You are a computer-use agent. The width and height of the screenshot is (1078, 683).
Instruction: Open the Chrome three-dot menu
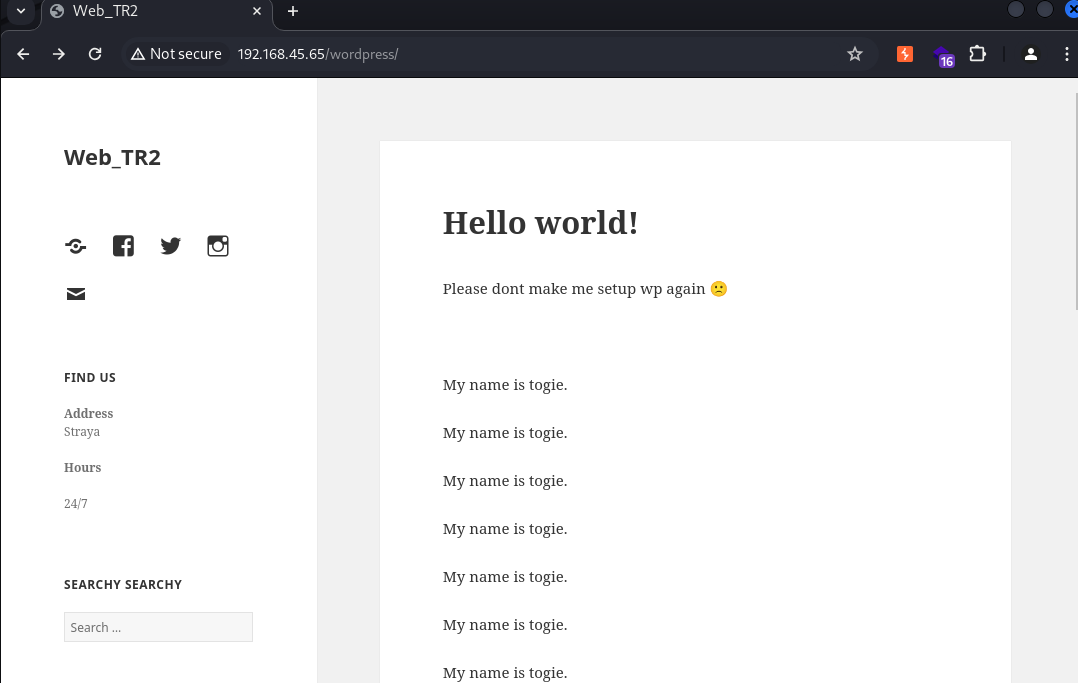pos(1066,54)
